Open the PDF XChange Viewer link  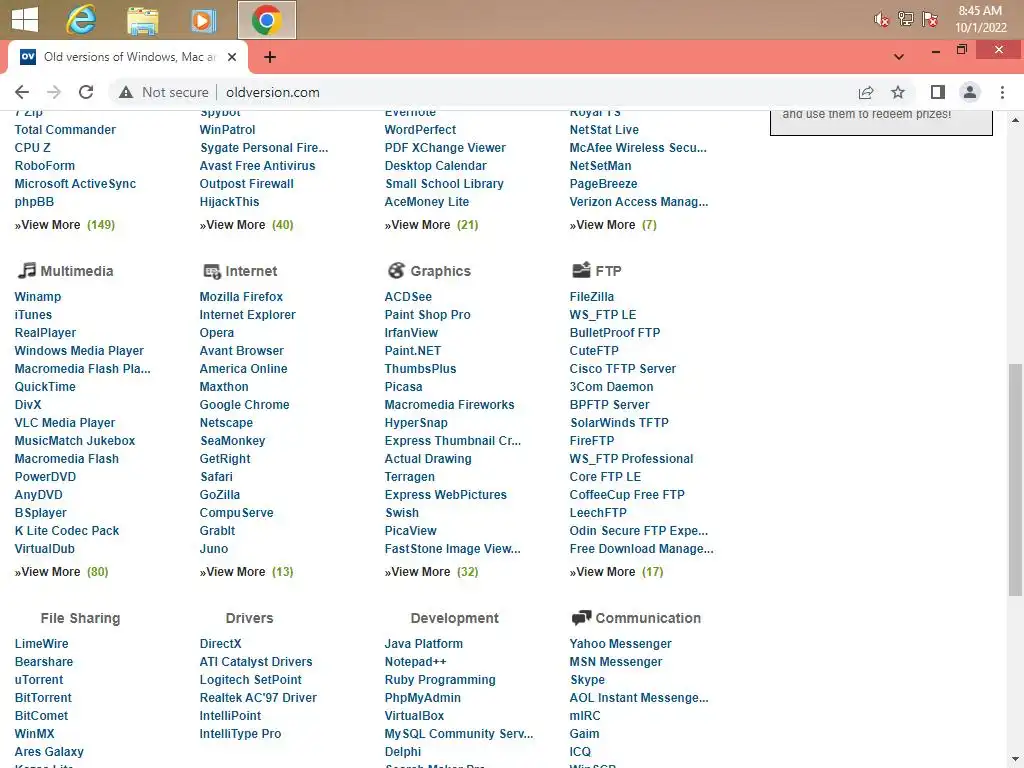pyautogui.click(x=445, y=148)
